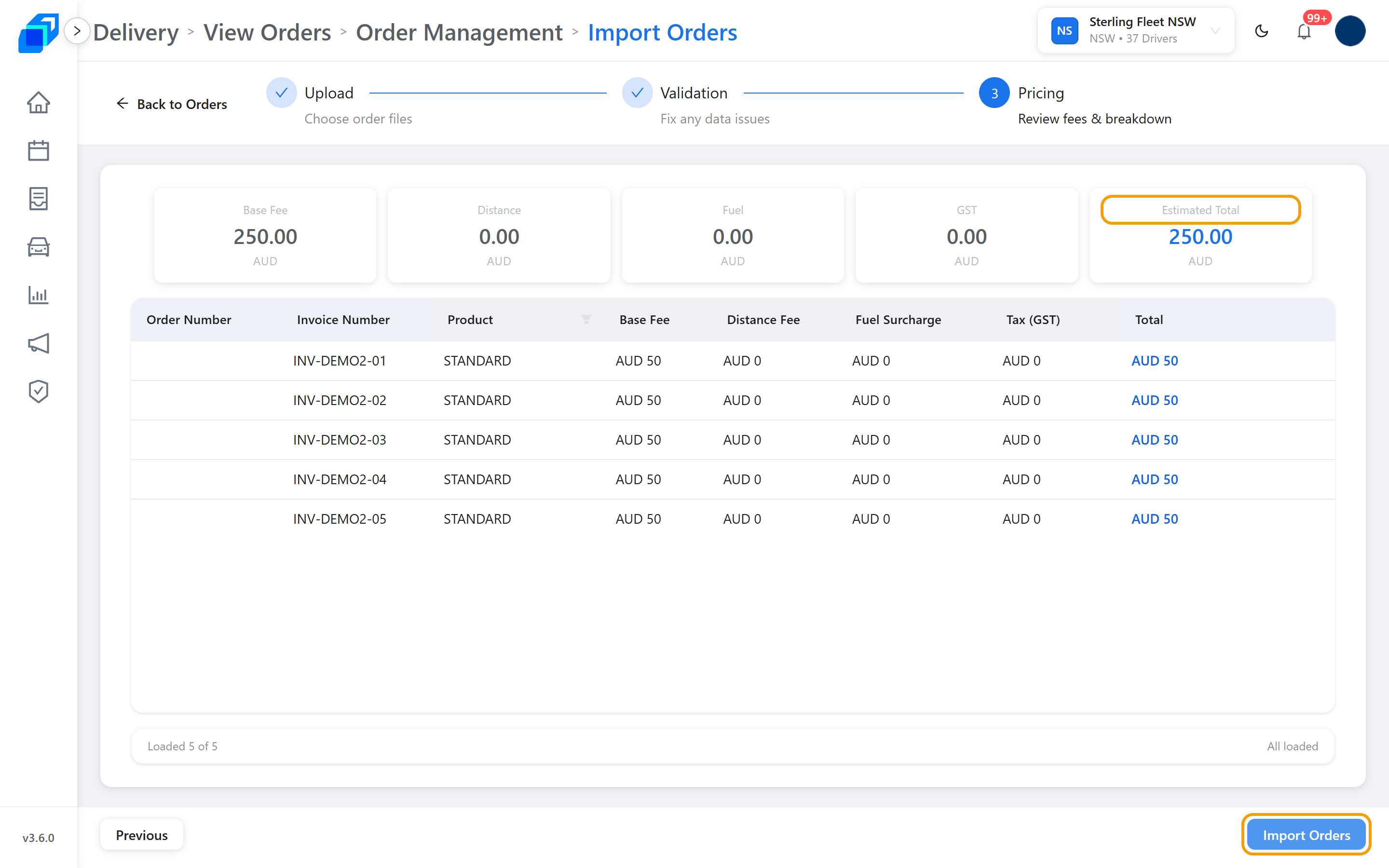The image size is (1389, 868).
Task: Sort by Invoice Number column header
Action: coord(343,320)
